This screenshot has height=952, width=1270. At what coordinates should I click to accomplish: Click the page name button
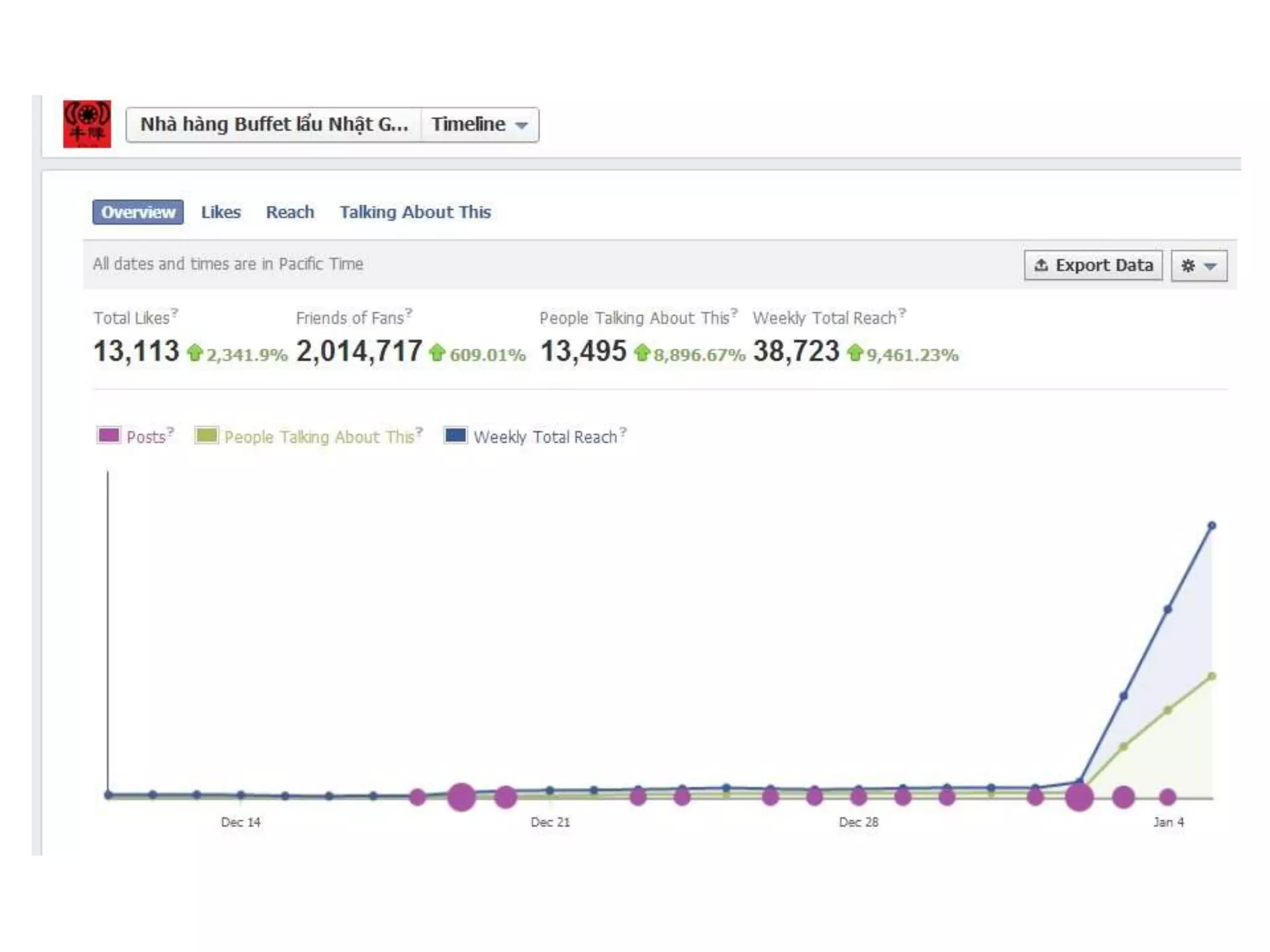[273, 125]
